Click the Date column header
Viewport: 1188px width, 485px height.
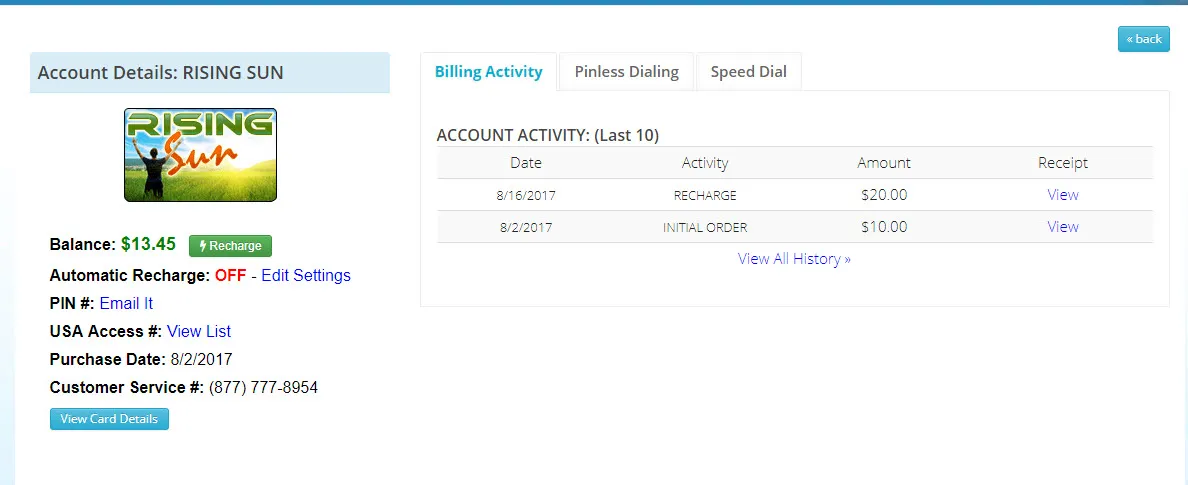(x=526, y=163)
